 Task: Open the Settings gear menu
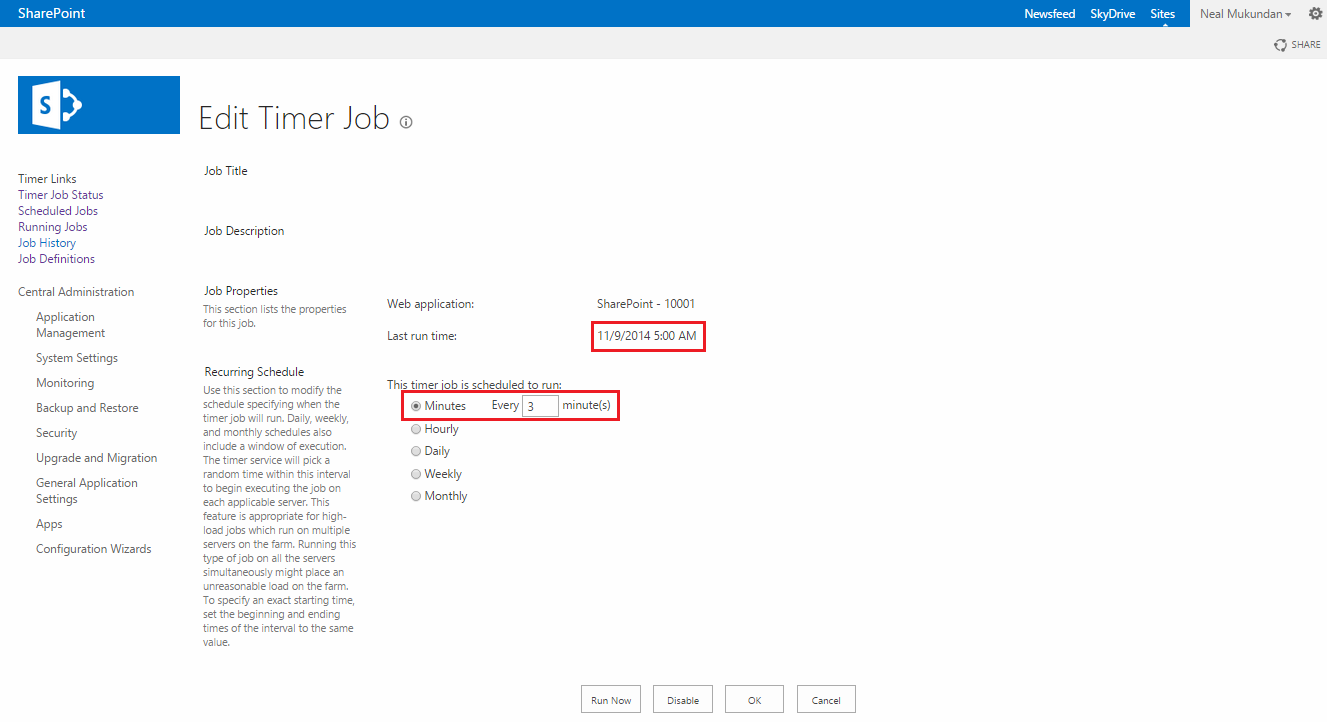(1315, 13)
